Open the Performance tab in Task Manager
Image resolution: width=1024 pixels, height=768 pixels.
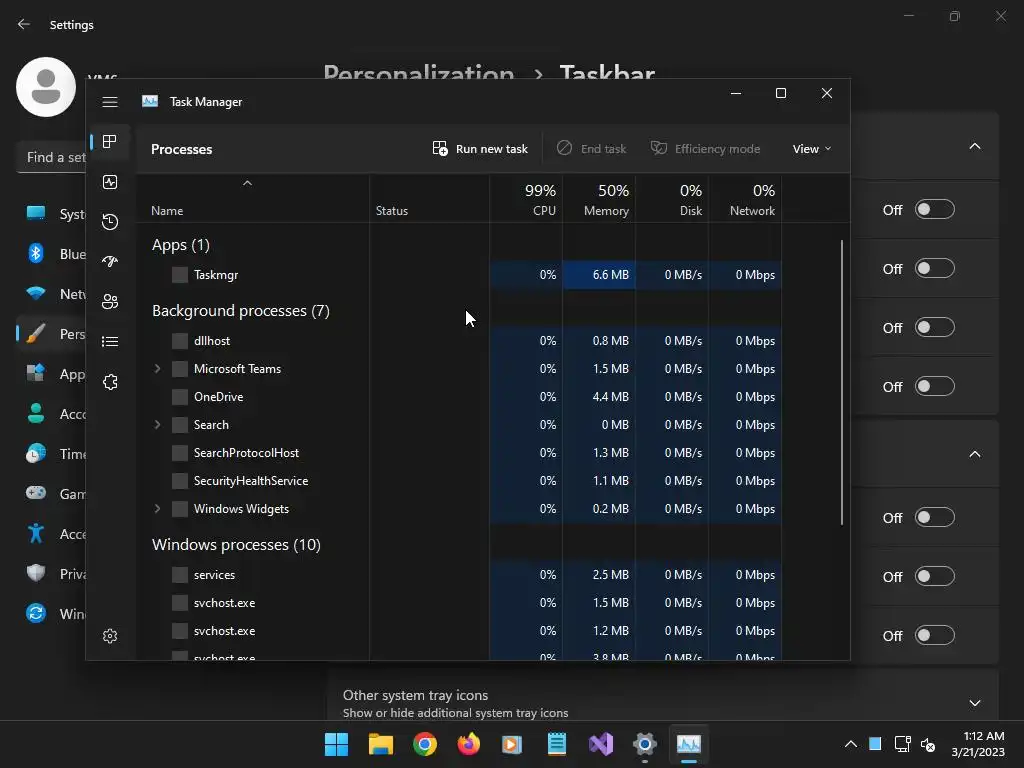pyautogui.click(x=110, y=182)
